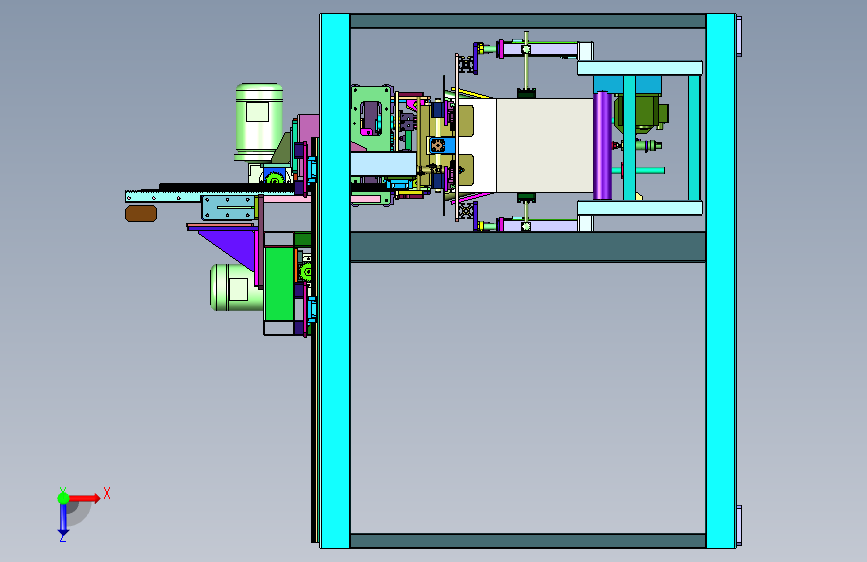This screenshot has width=867, height=562.
Task: Select the left cyan frame column
Action: (335, 281)
